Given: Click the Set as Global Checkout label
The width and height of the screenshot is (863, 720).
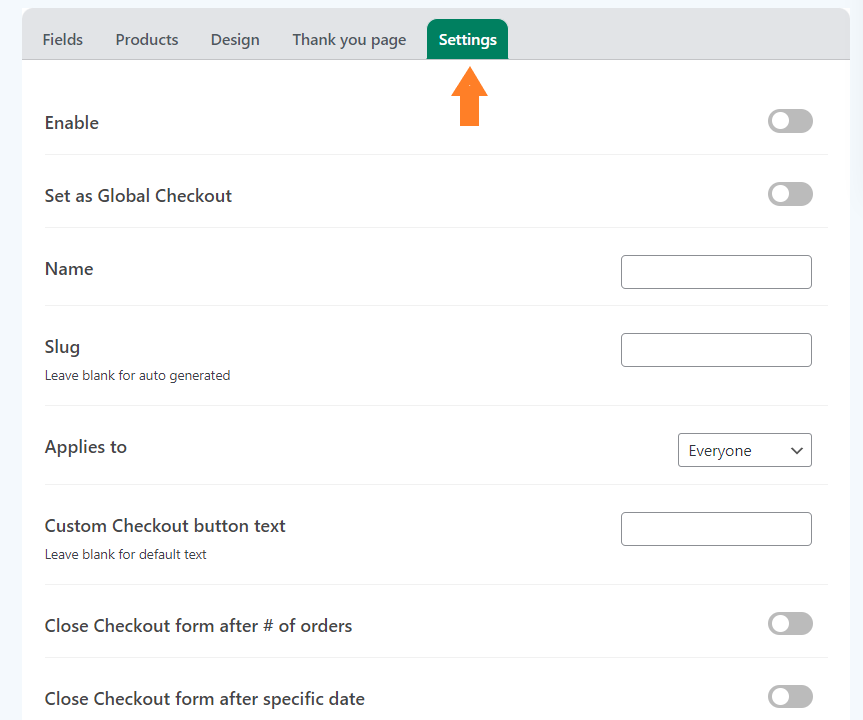Looking at the screenshot, I should tap(138, 196).
